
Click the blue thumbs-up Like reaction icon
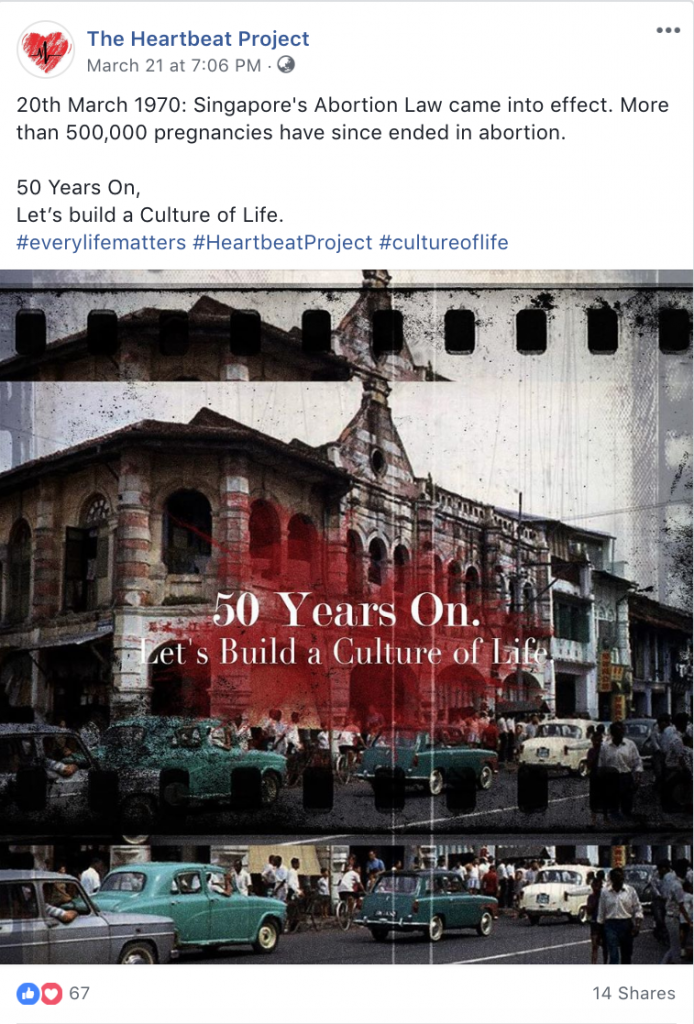point(28,993)
